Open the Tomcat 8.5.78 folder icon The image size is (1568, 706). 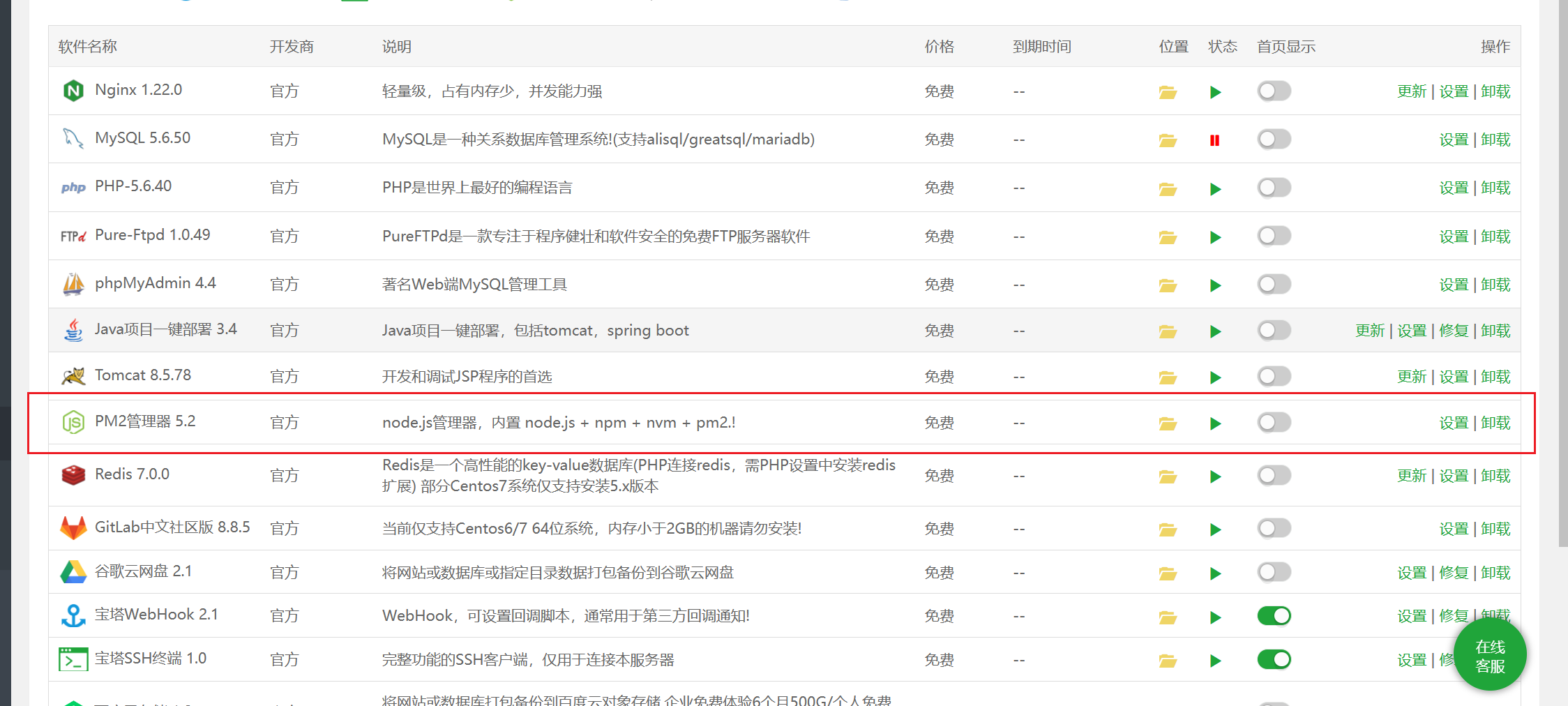pyautogui.click(x=1168, y=377)
